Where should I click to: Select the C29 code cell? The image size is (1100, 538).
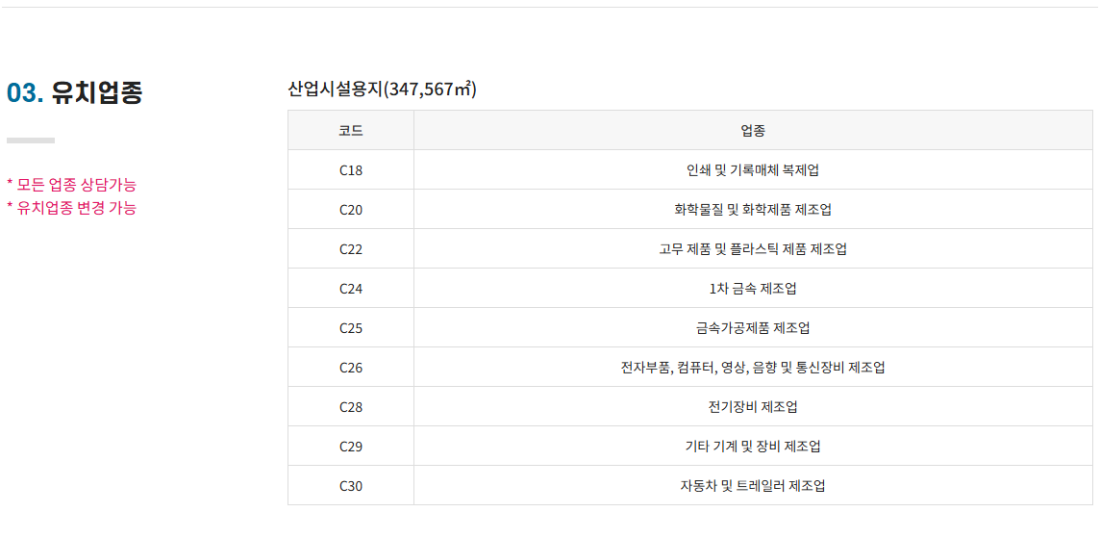(x=351, y=446)
